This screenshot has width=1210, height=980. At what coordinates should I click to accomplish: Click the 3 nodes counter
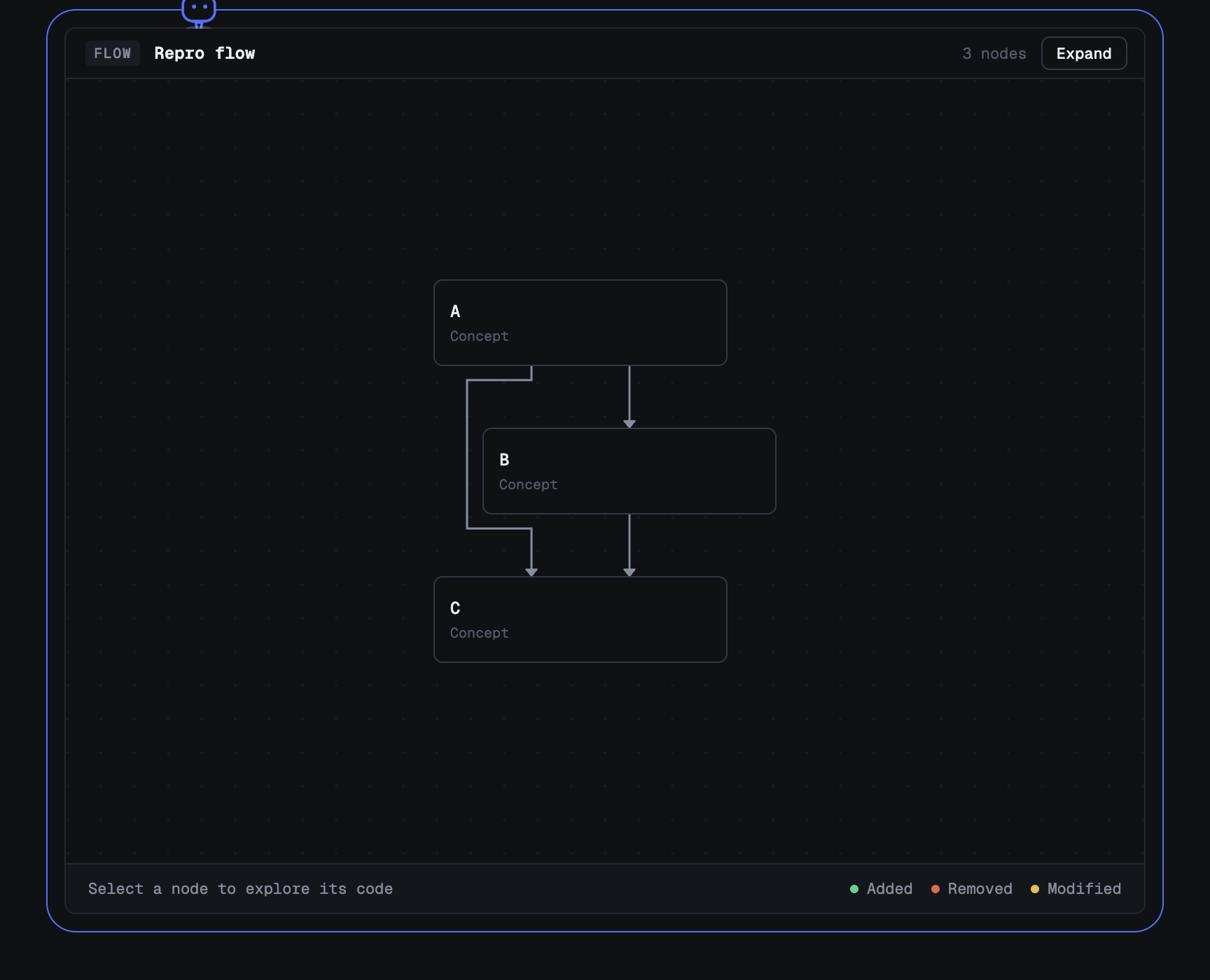coord(994,54)
